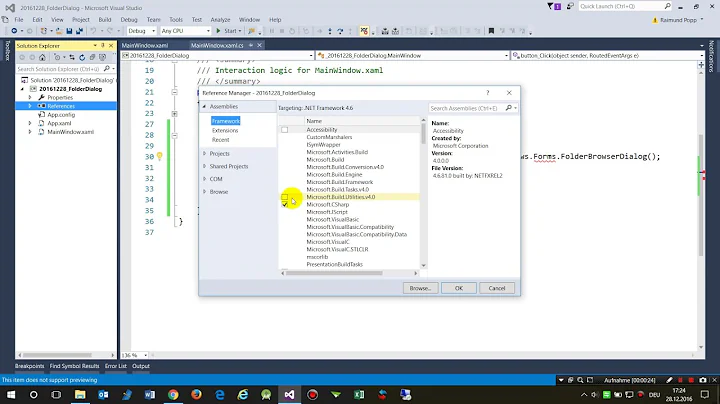Click the Reference Manager help question mark

[488, 93]
